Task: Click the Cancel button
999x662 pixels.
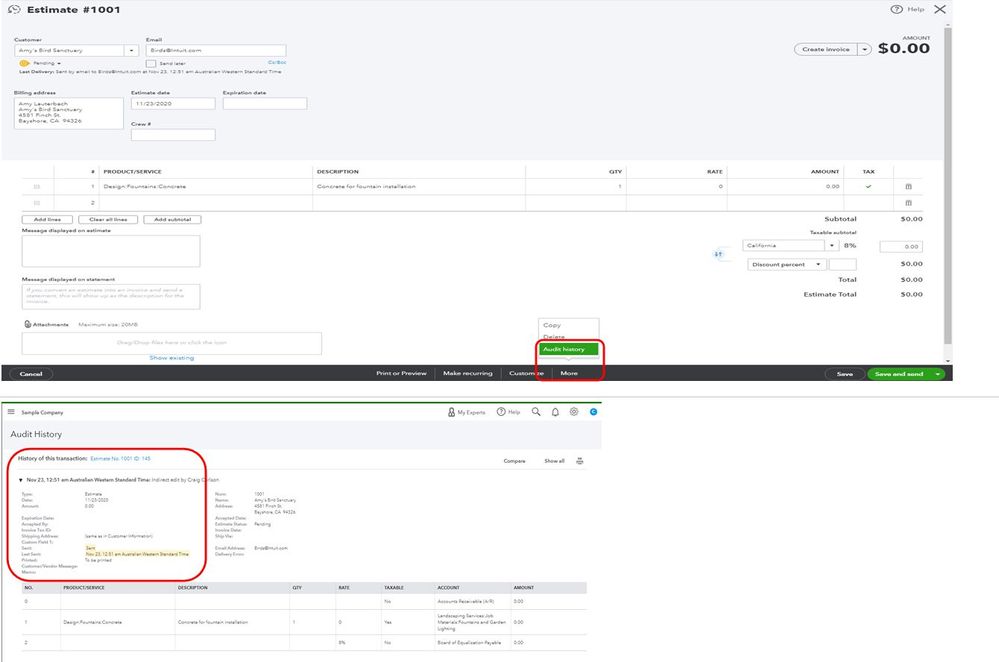Action: [31, 374]
